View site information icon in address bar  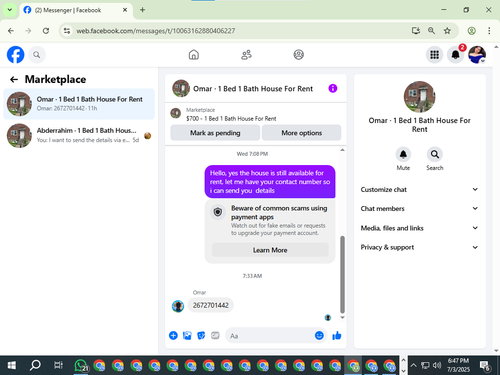(67, 31)
